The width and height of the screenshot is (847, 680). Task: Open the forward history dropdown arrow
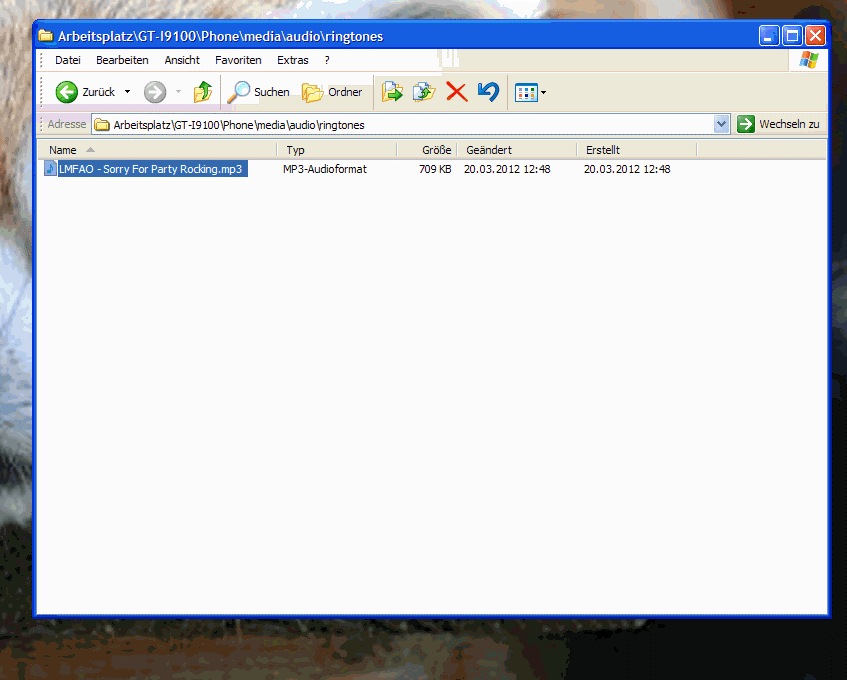pyautogui.click(x=178, y=92)
